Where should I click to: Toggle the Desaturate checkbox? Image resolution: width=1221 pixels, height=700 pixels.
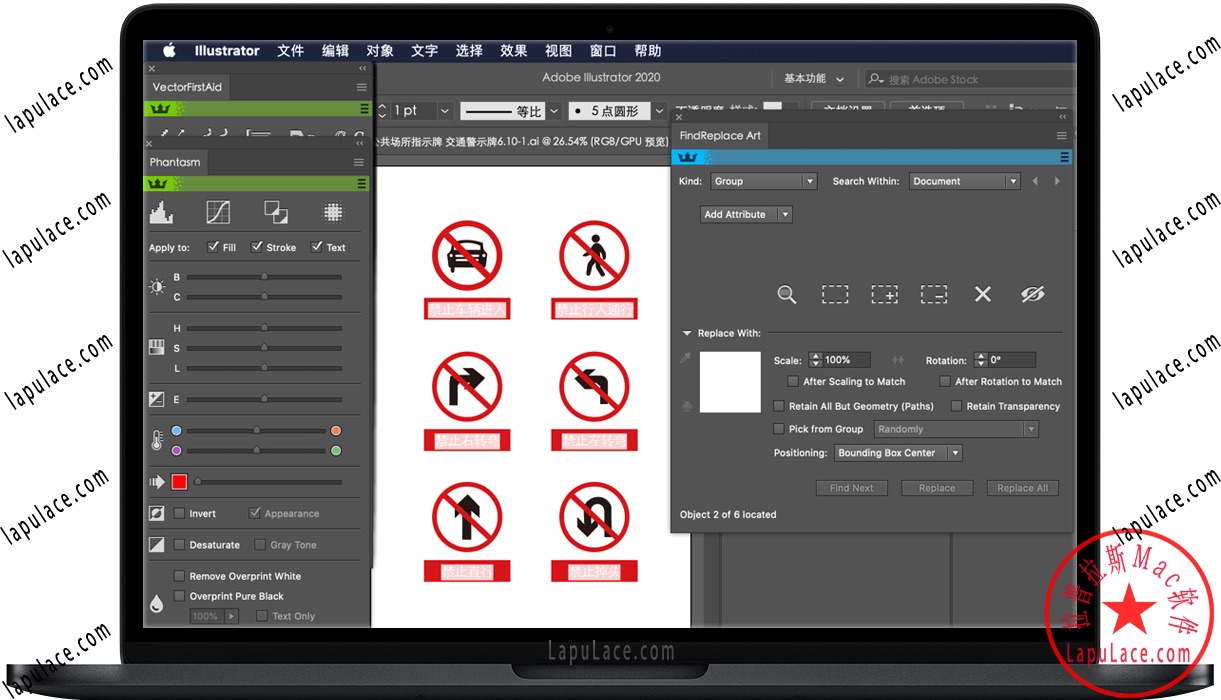180,545
